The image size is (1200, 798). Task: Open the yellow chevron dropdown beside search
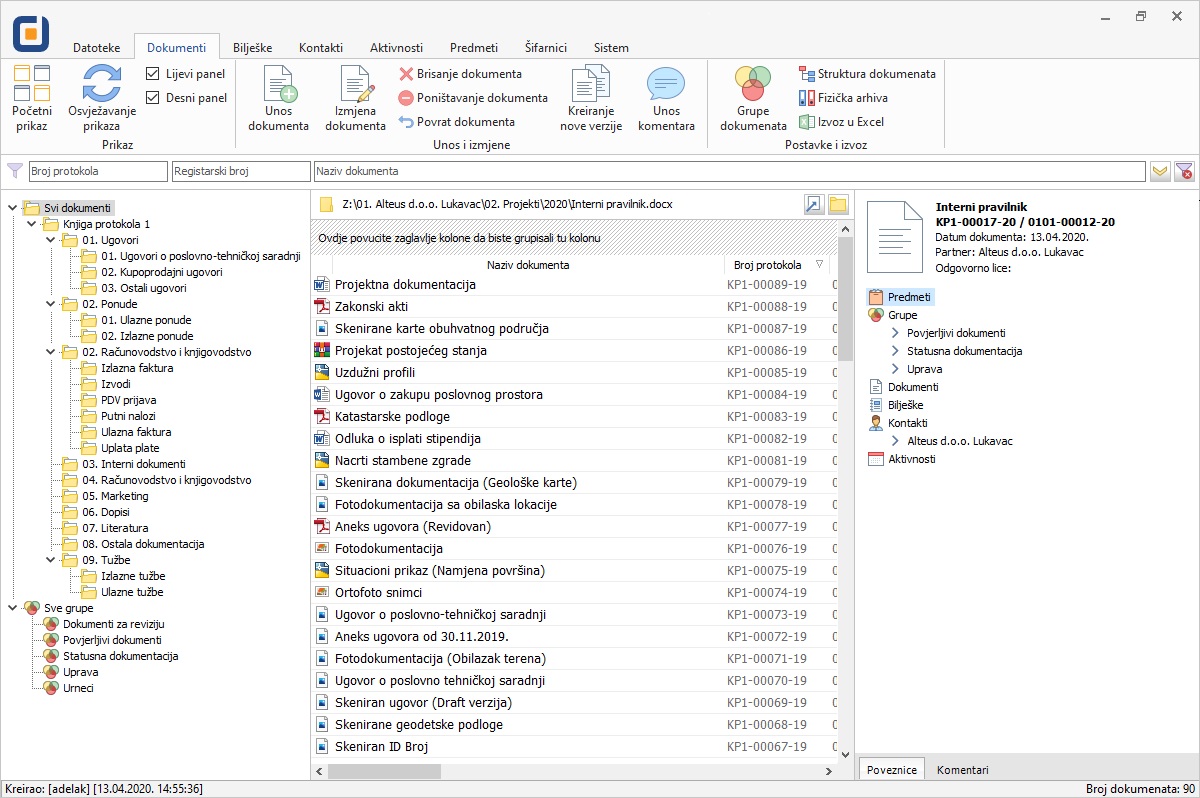coord(1160,171)
